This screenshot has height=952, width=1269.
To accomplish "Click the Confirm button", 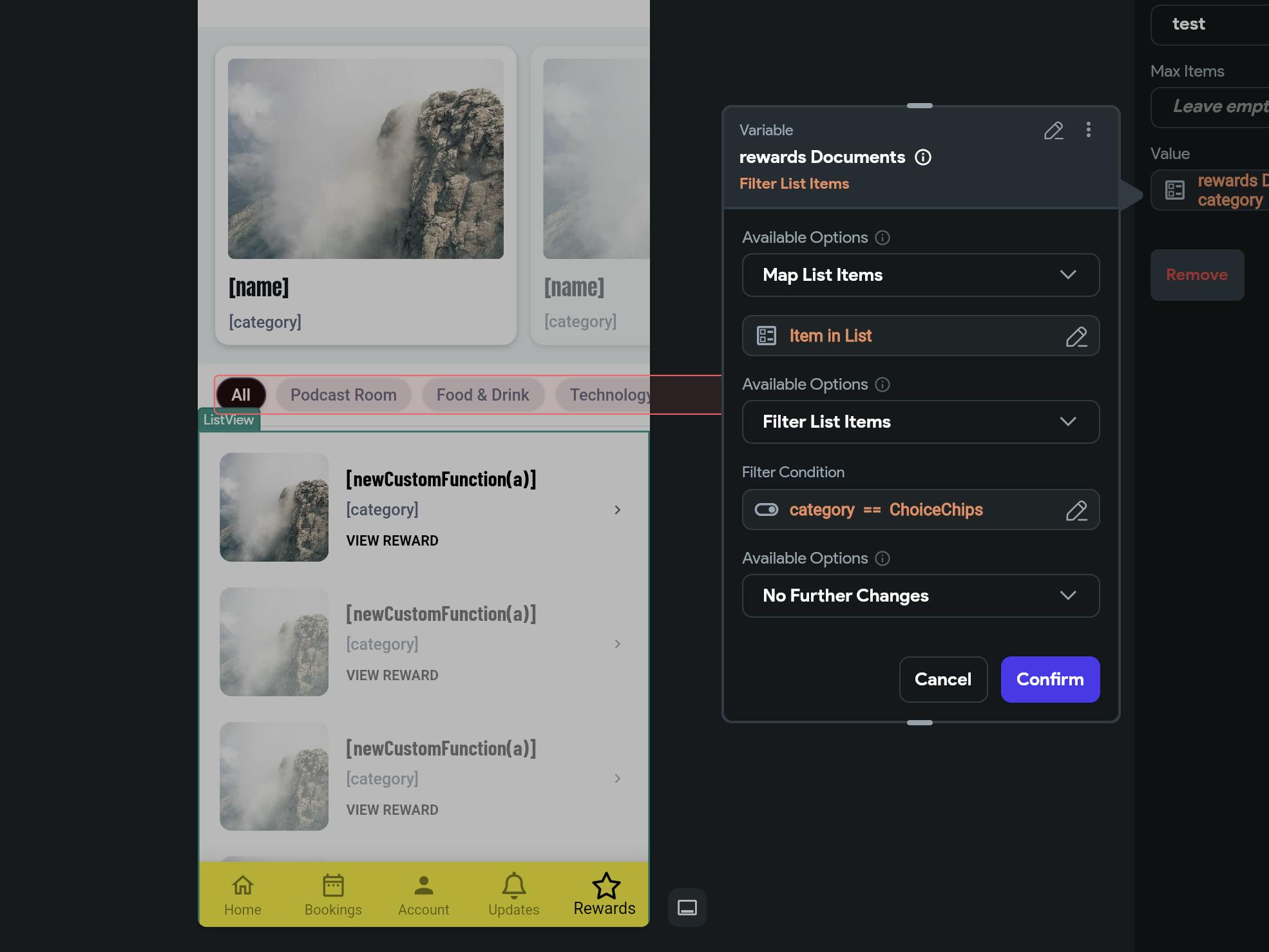I will coord(1050,680).
